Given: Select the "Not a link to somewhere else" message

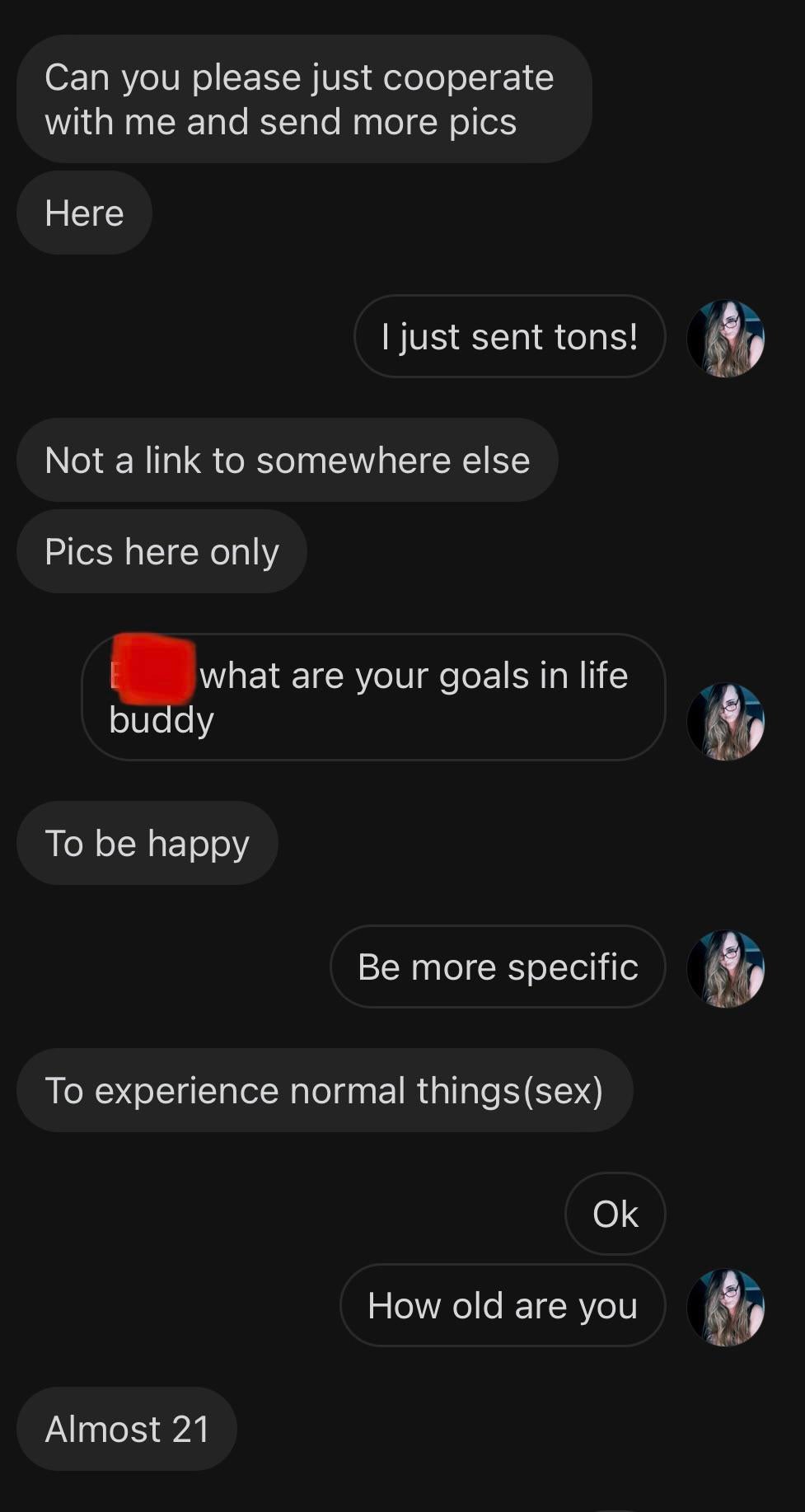Looking at the screenshot, I should click(287, 460).
